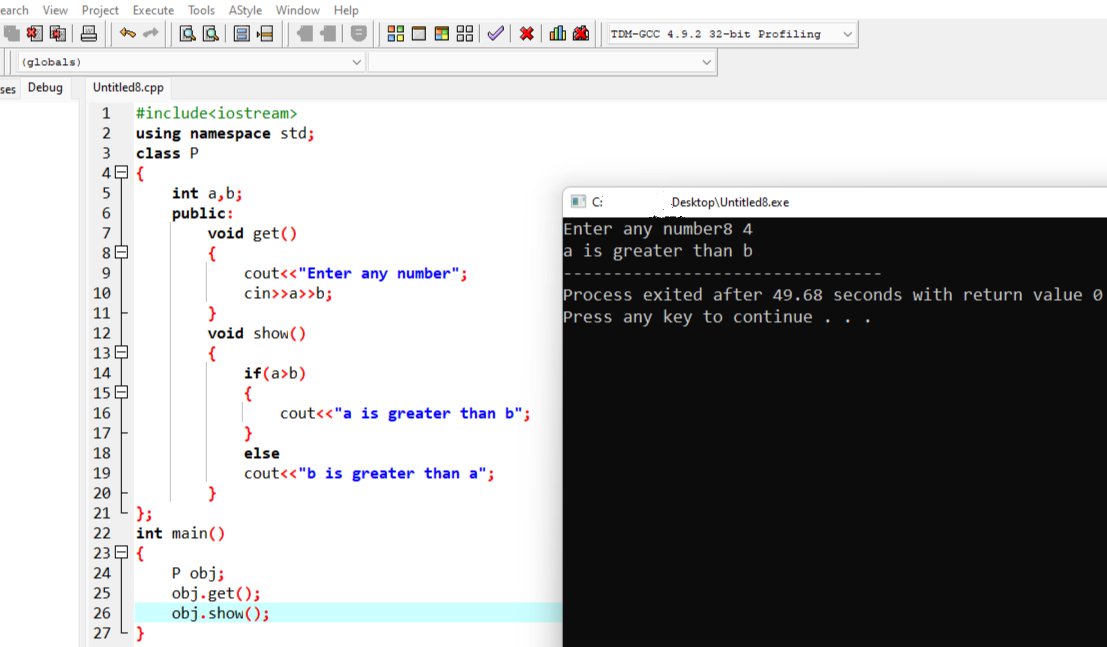Open Find with the first magnifier icon
The width and height of the screenshot is (1107, 647).
coord(187,33)
